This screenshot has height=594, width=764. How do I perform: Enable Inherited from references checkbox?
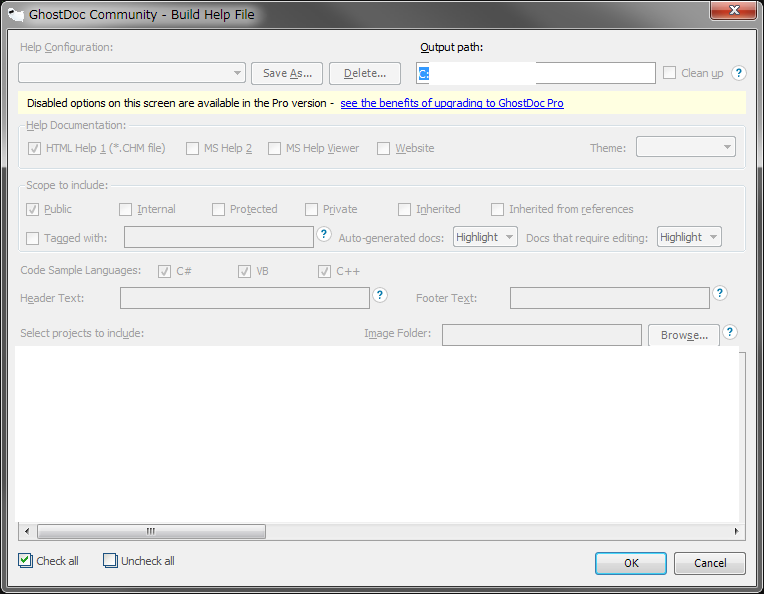(497, 210)
